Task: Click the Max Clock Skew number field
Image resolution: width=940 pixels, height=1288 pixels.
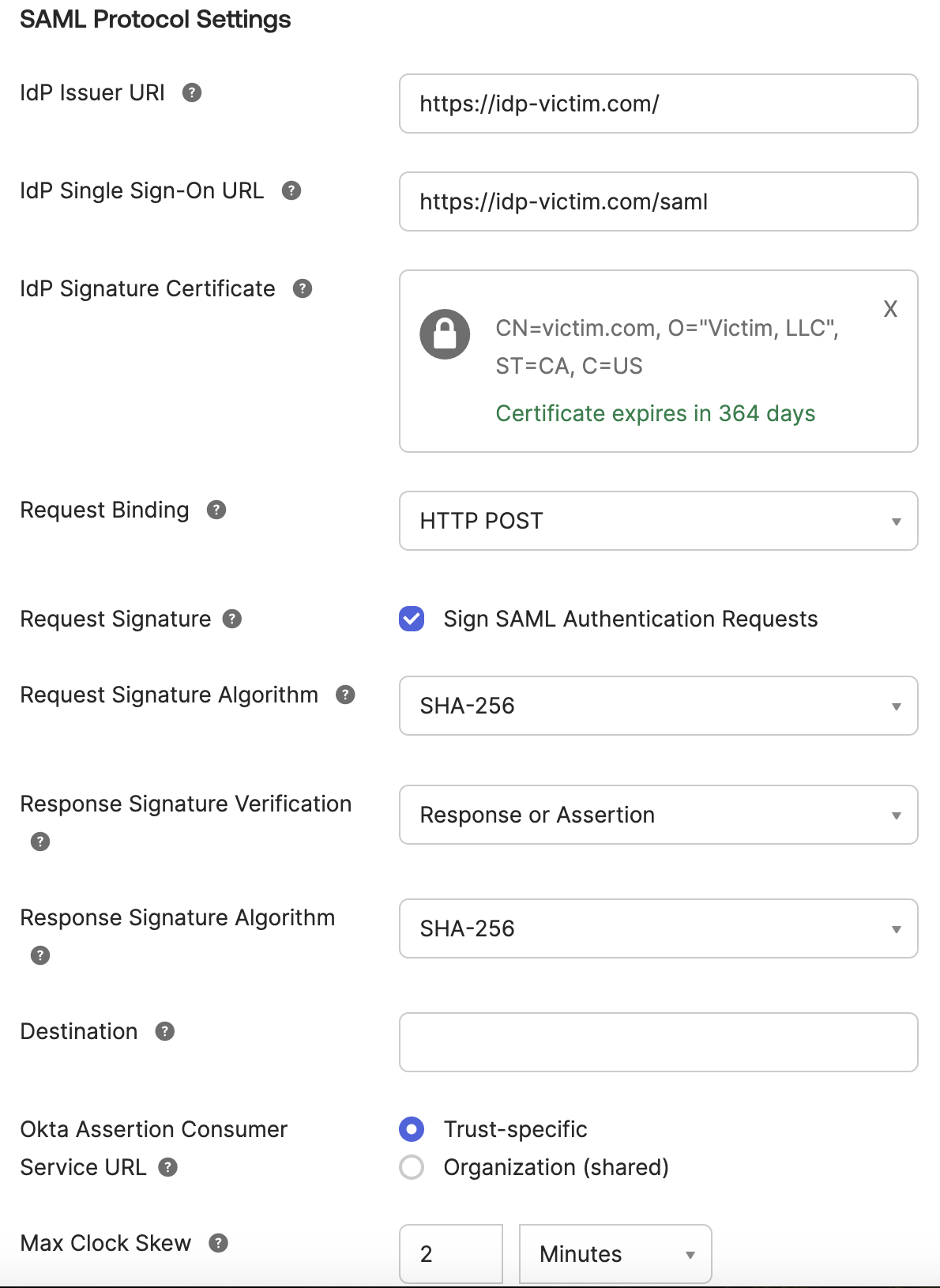Action: 450,1254
